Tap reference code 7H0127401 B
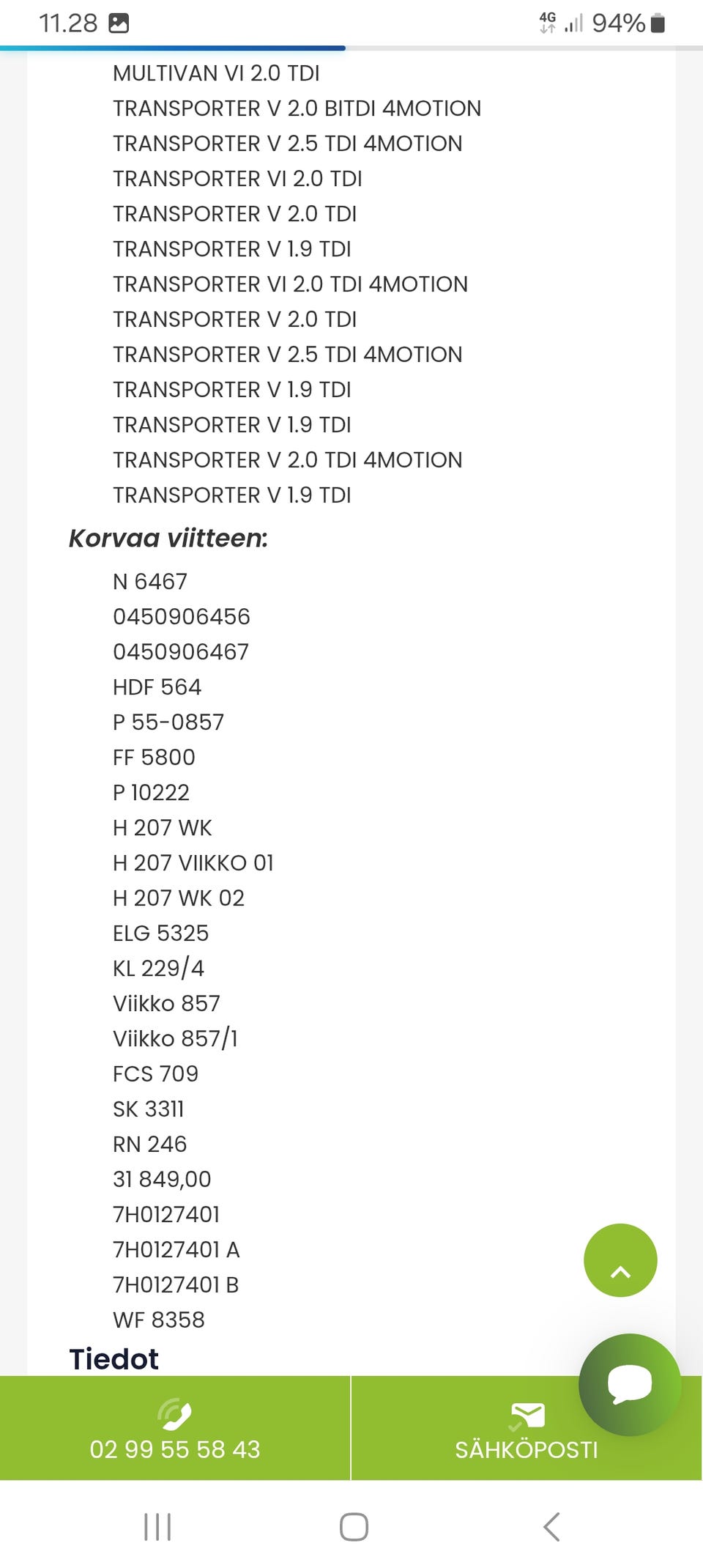This screenshot has width=703, height=1568. pyautogui.click(x=176, y=1284)
